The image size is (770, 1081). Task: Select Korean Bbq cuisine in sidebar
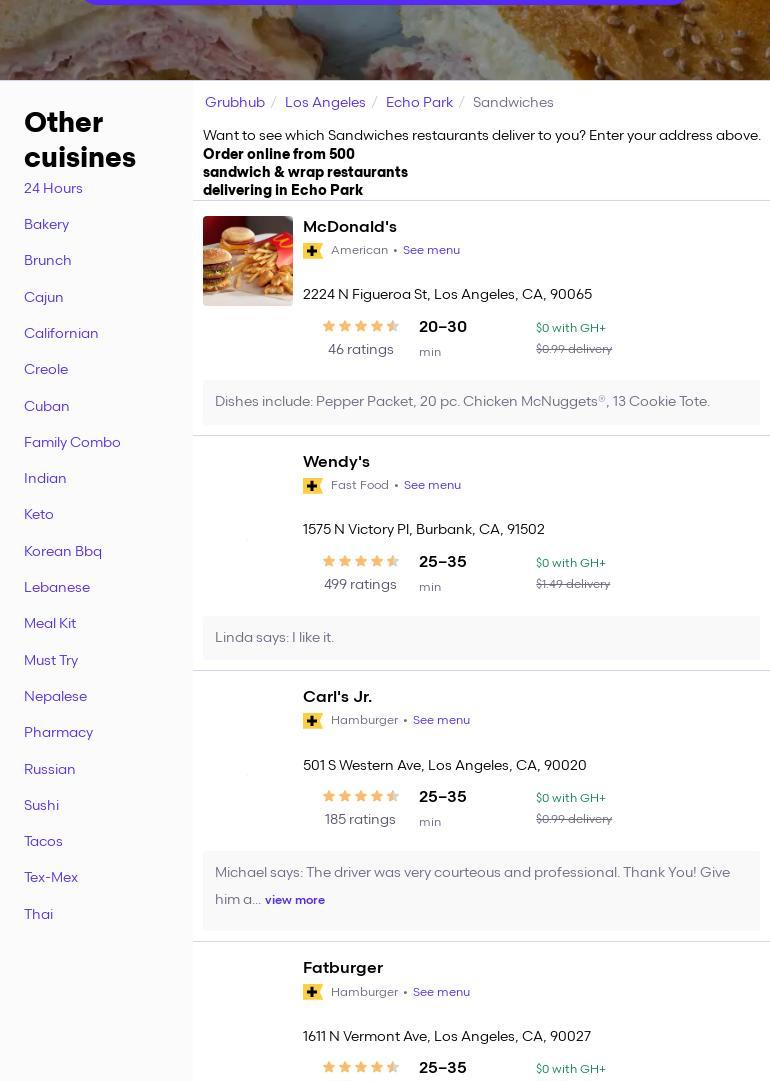(x=63, y=551)
